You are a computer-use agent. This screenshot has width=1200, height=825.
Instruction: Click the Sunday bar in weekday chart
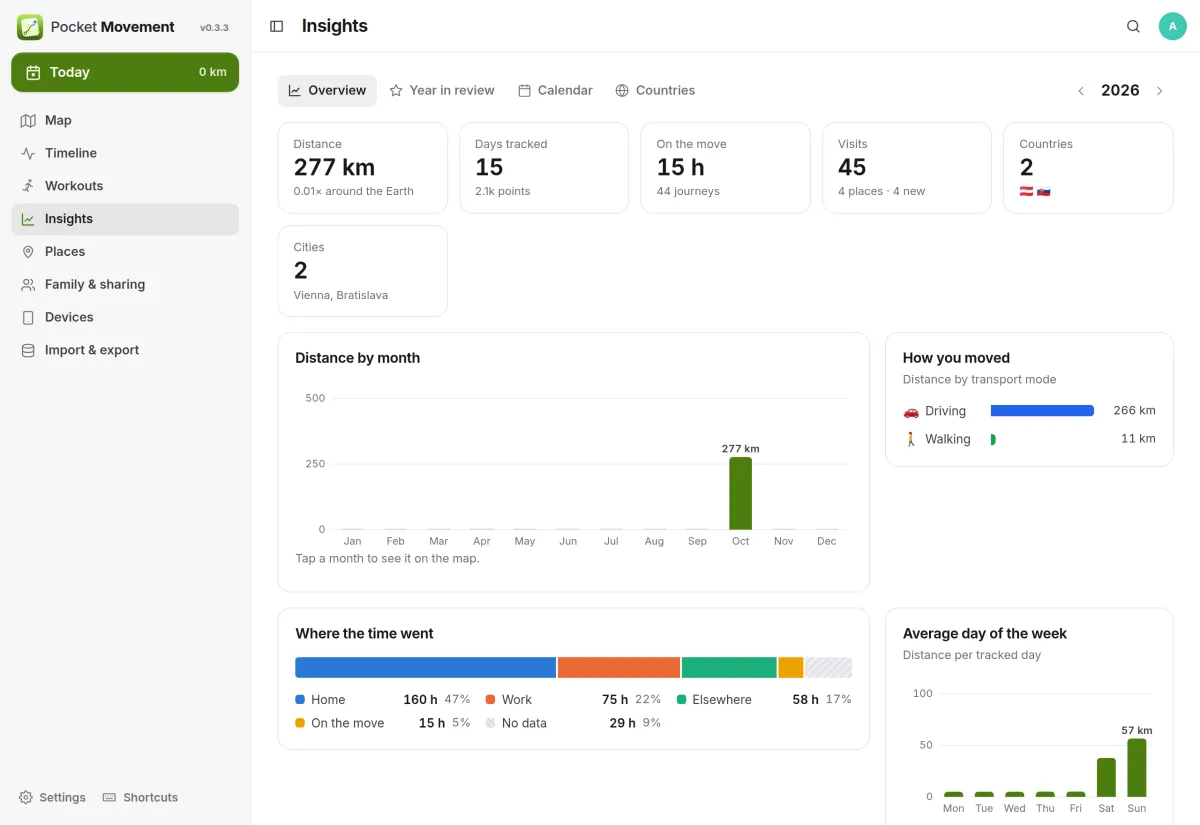1136,768
